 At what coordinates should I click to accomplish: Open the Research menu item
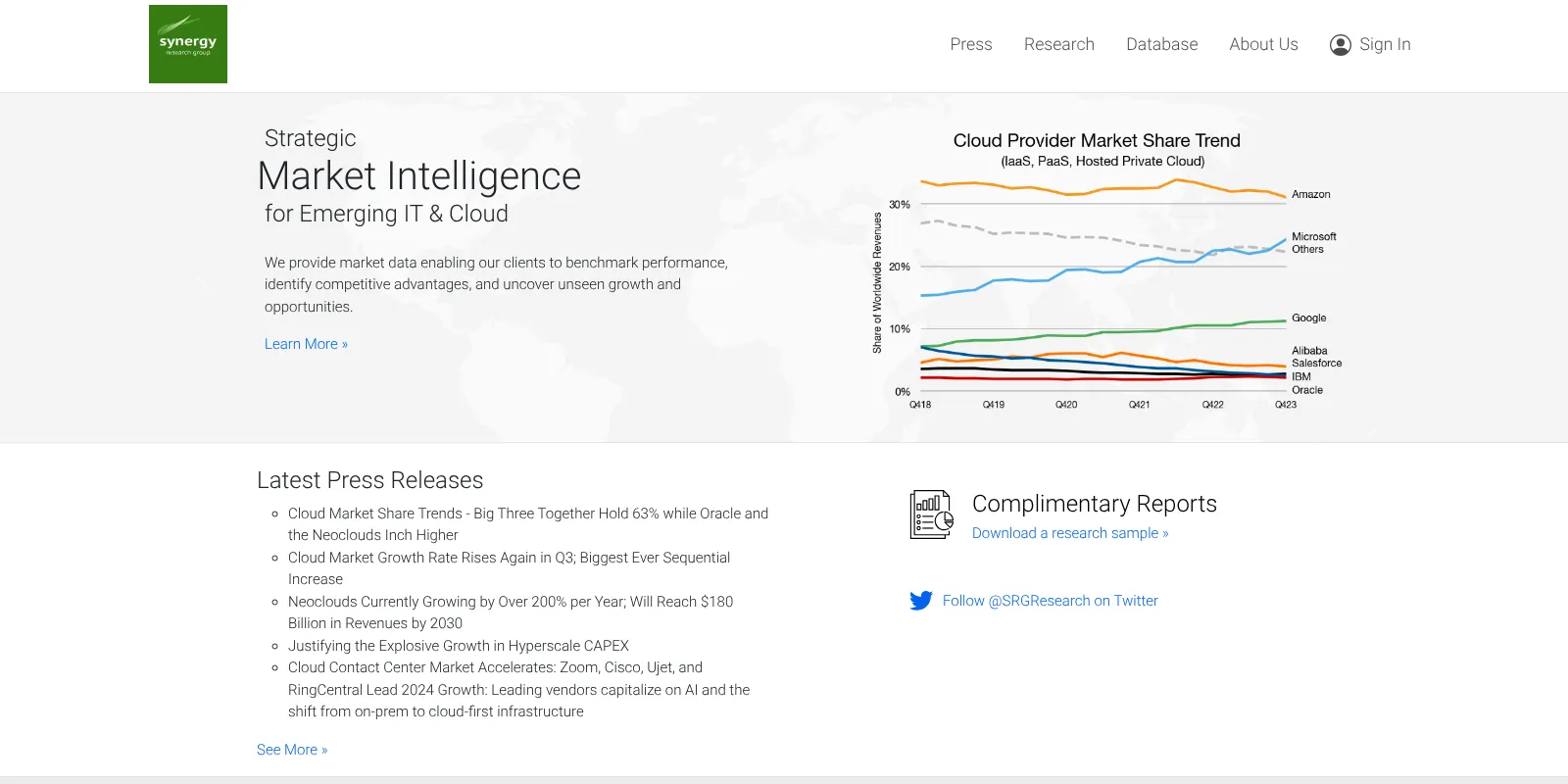[x=1059, y=44]
